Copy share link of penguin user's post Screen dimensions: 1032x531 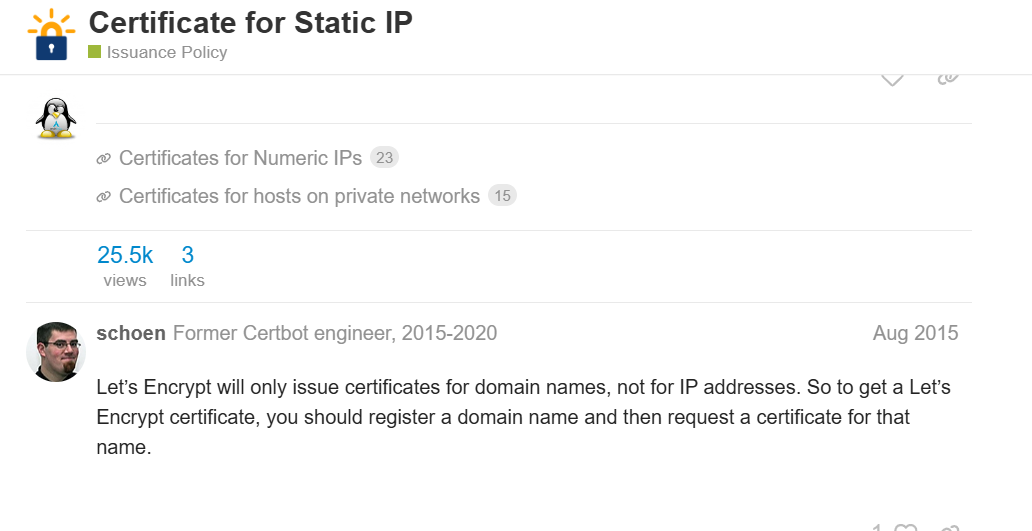pyautogui.click(x=948, y=78)
